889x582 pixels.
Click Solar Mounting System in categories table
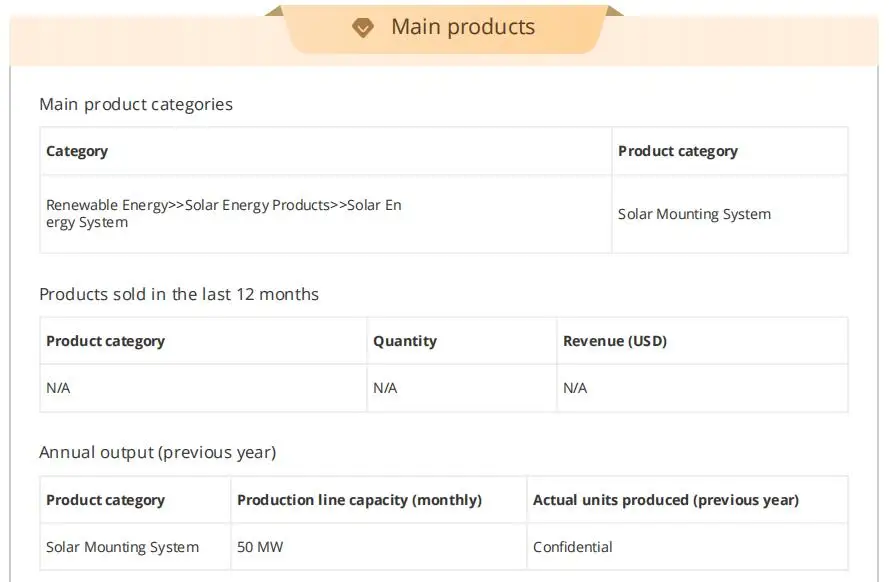pos(694,214)
